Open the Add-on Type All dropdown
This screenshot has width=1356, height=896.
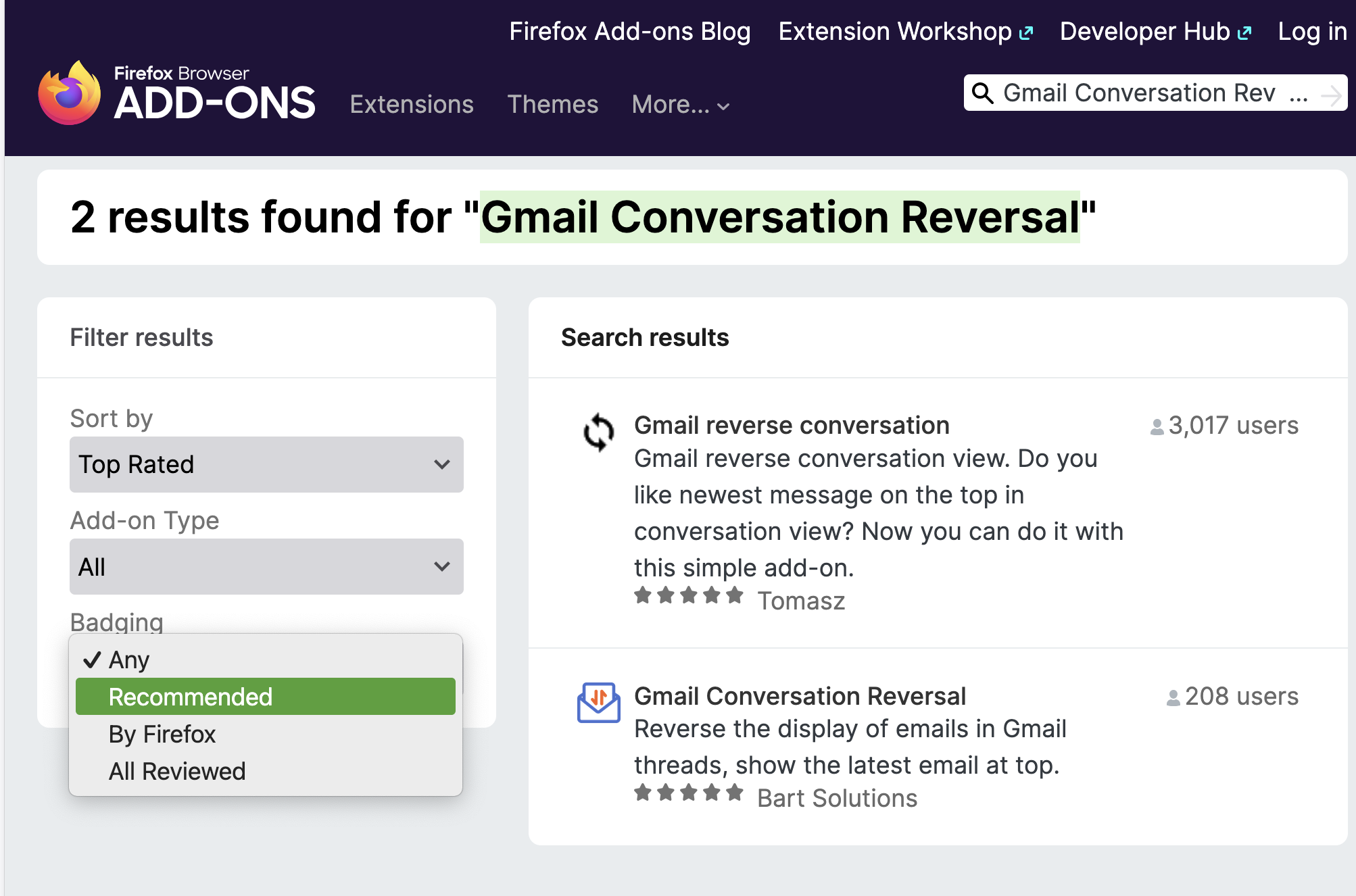pos(266,566)
